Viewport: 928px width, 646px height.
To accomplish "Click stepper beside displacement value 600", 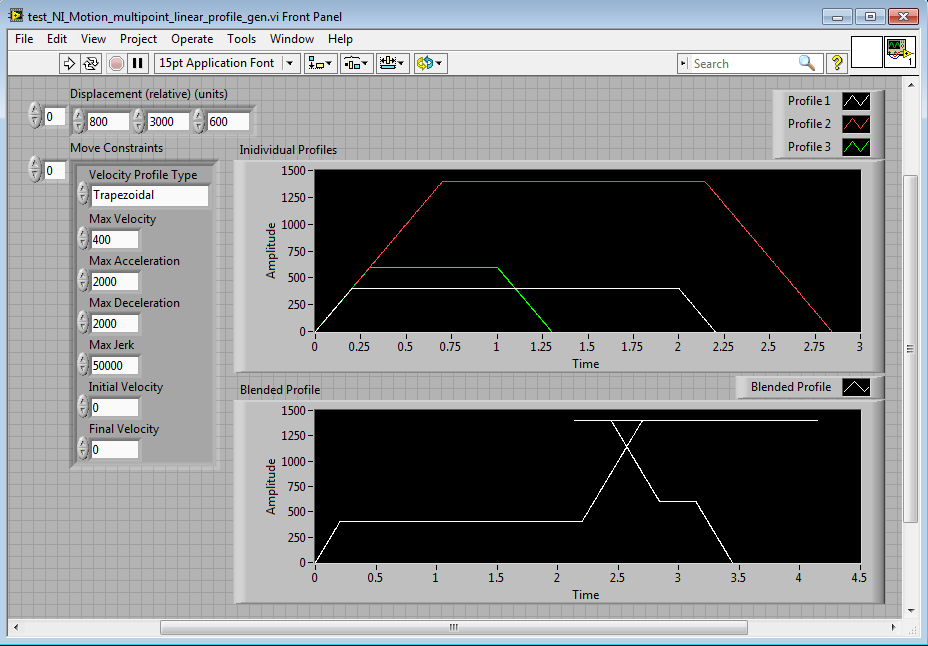I will (199, 121).
